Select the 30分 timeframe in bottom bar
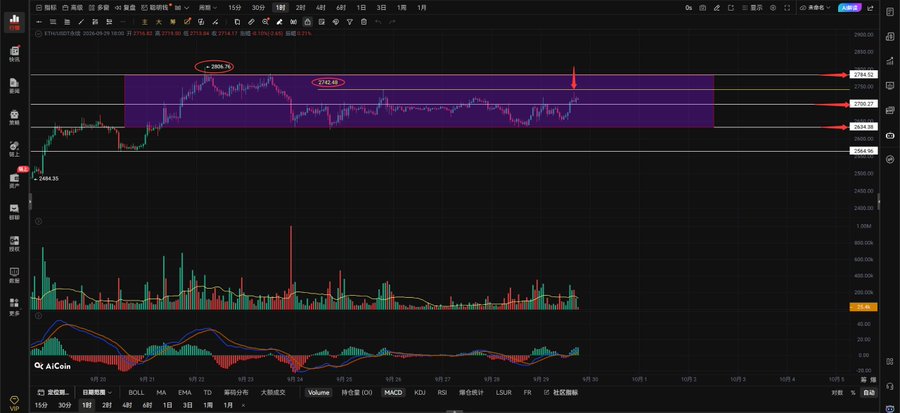 65,405
